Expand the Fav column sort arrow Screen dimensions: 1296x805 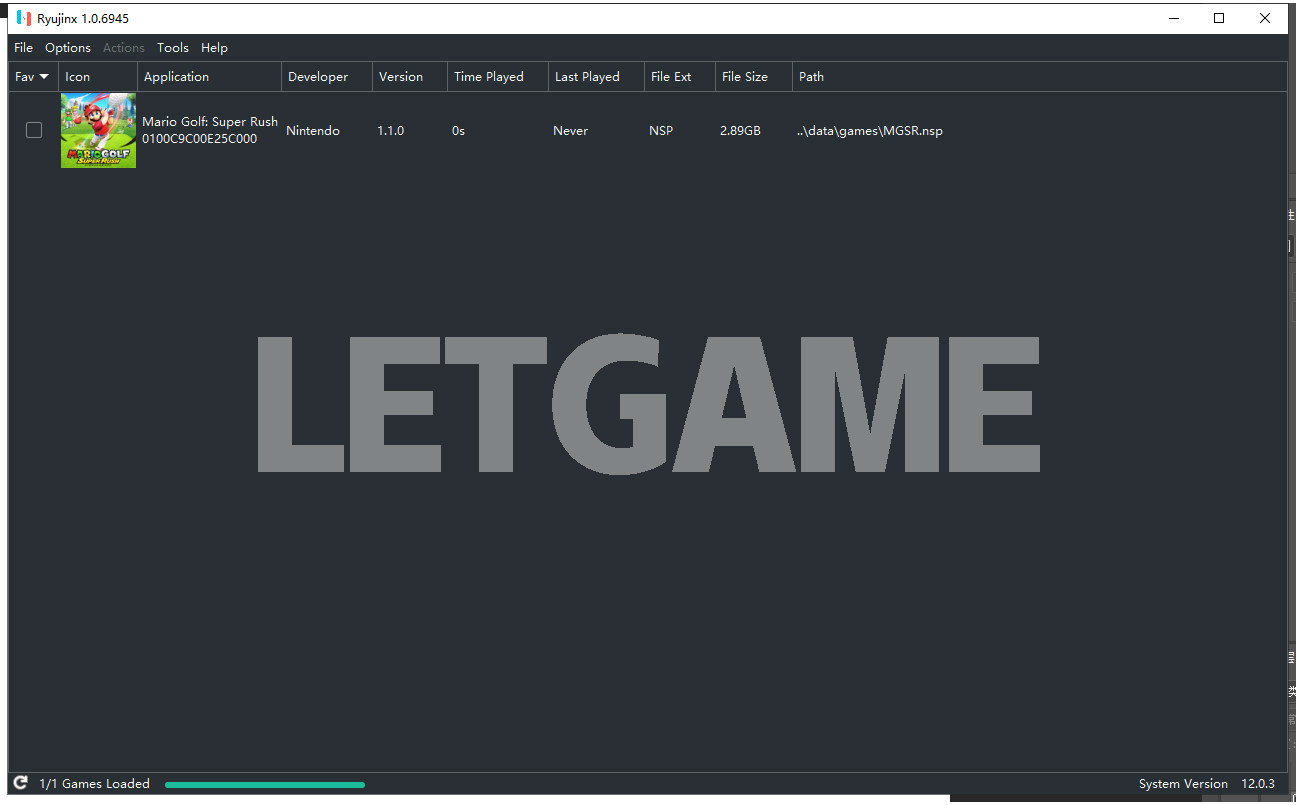pos(44,77)
